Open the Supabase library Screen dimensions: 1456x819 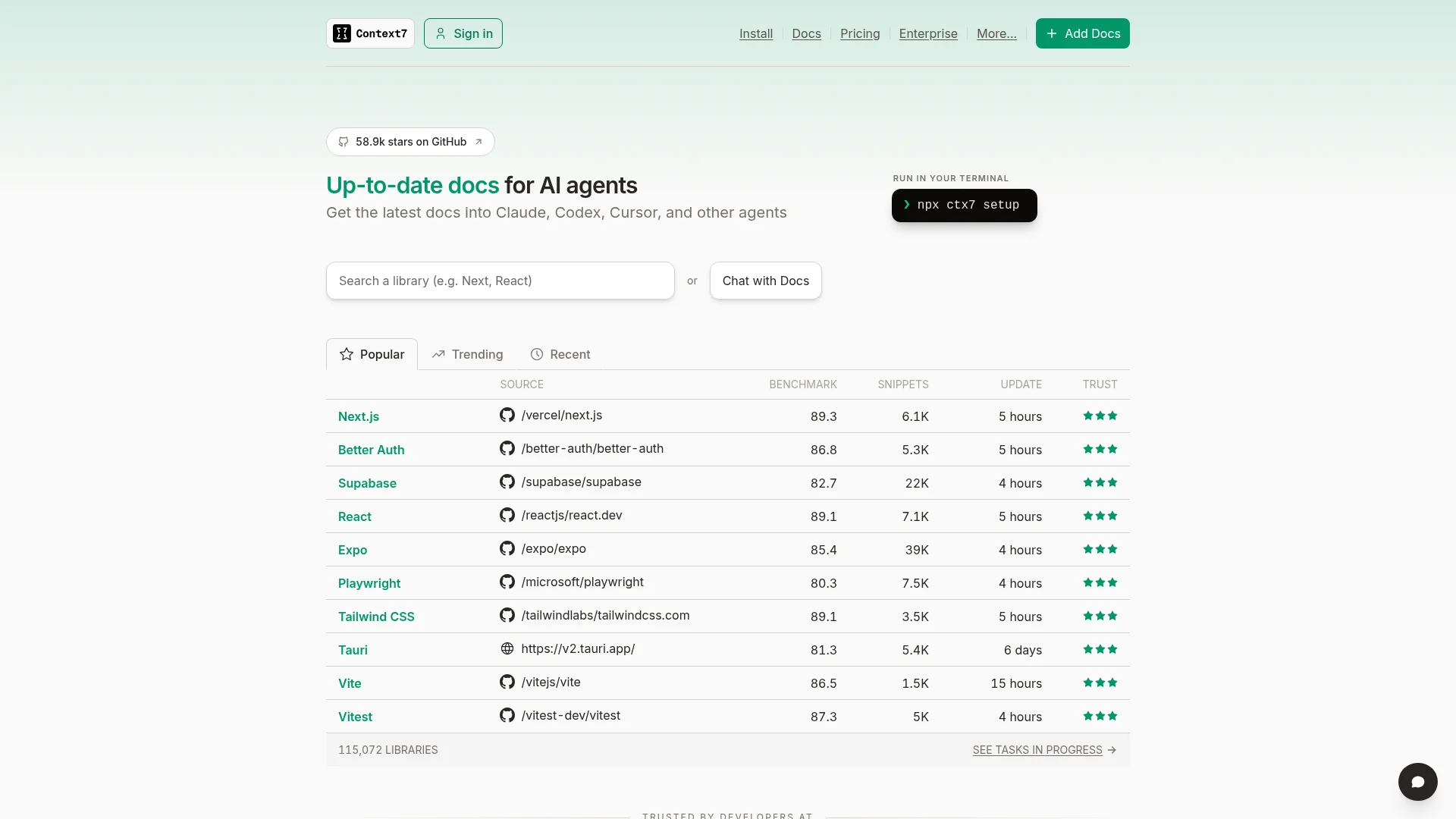(367, 483)
